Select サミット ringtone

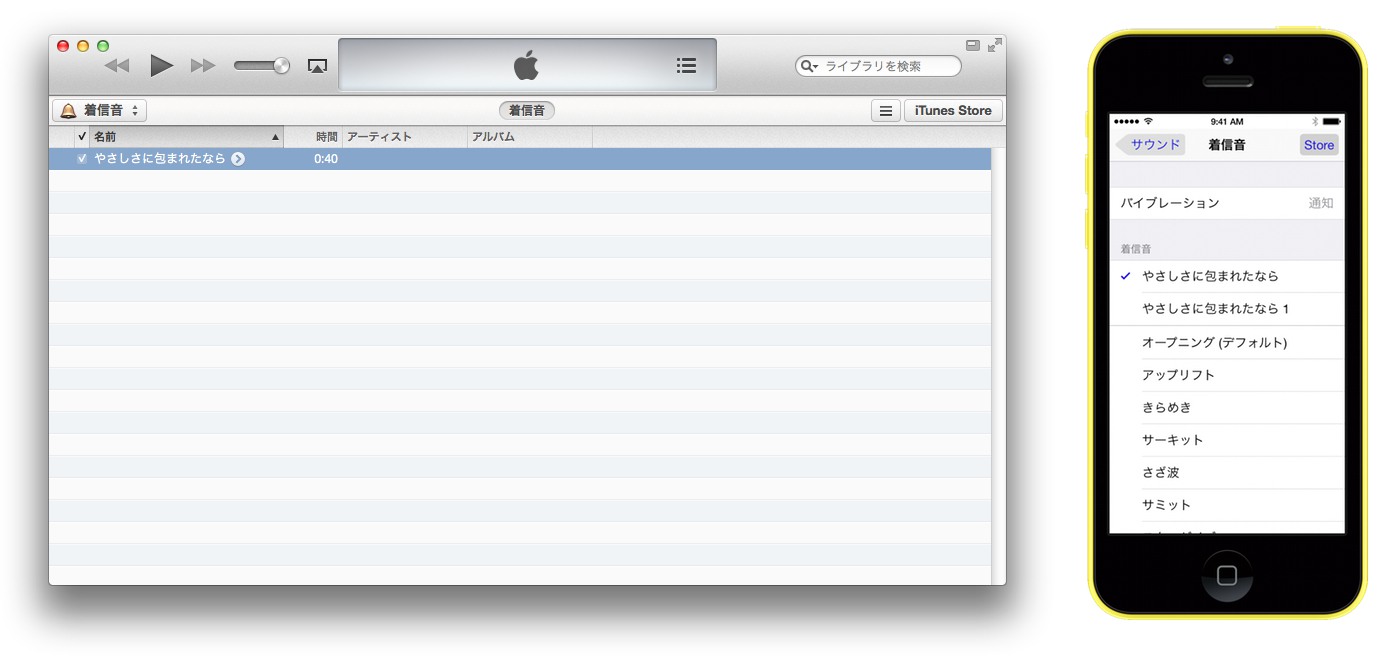click(1227, 505)
